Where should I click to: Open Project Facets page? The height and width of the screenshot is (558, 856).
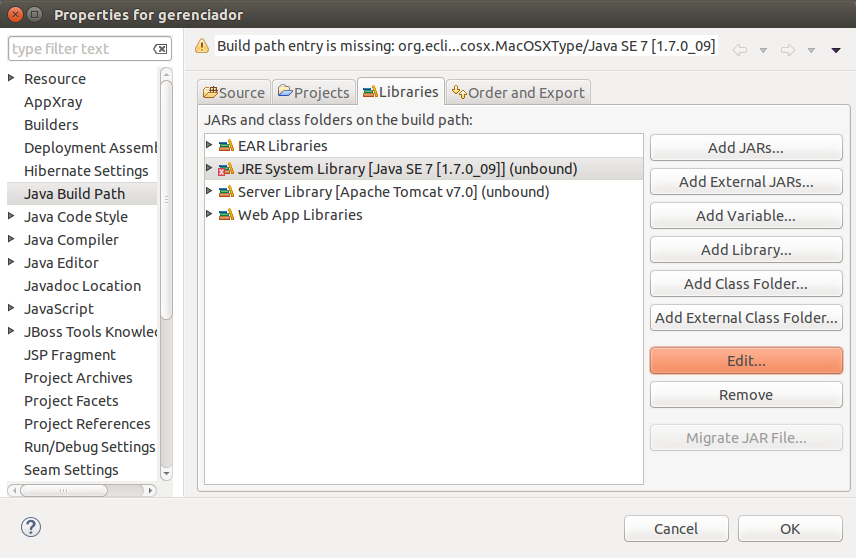(x=71, y=401)
